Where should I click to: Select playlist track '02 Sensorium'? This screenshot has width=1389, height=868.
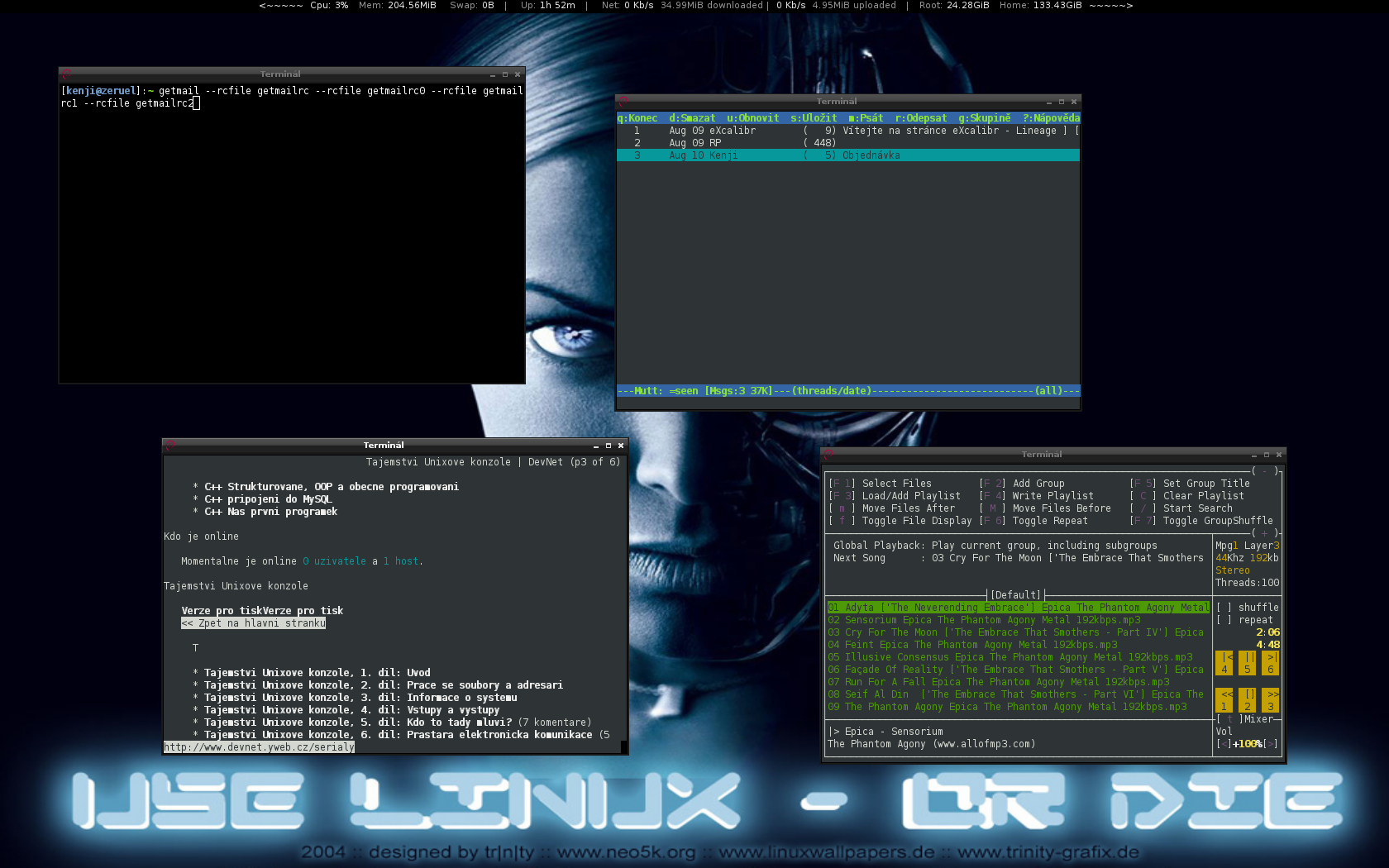(x=985, y=620)
